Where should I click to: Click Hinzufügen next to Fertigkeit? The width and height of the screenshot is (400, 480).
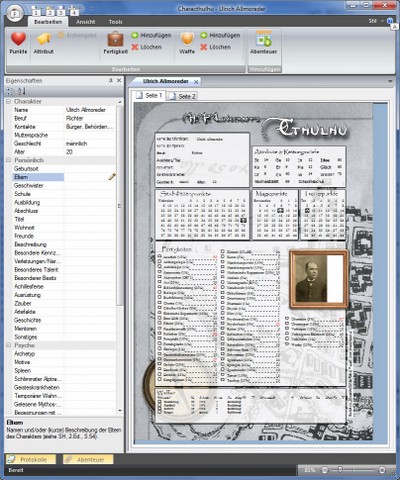[151, 35]
